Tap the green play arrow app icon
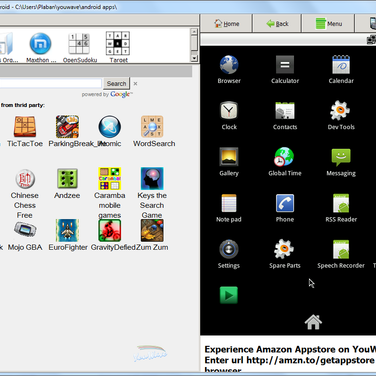The image size is (376, 376). point(229,295)
